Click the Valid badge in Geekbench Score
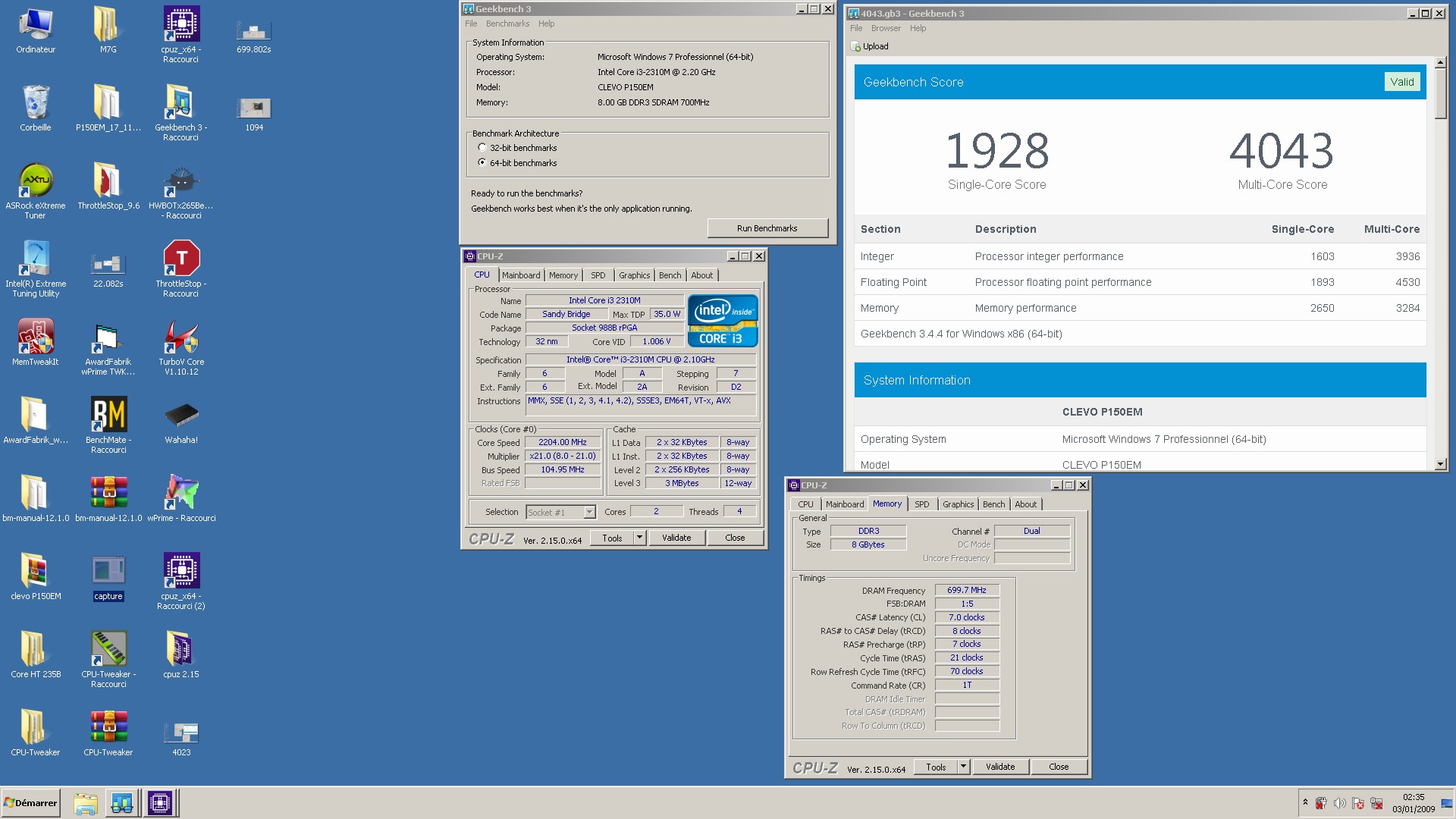Image resolution: width=1456 pixels, height=819 pixels. (1401, 82)
